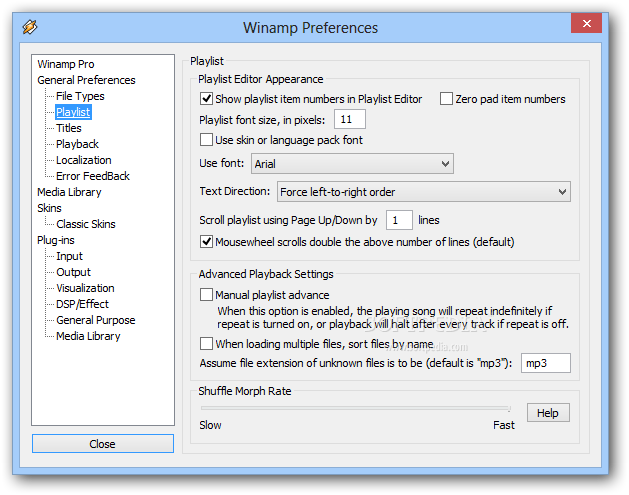Select Skins in the tree
The width and height of the screenshot is (629, 495).
(x=49, y=208)
